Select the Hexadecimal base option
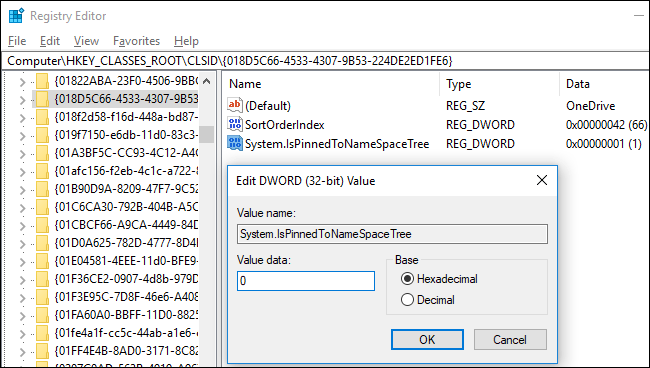The height and width of the screenshot is (368, 650). (x=407, y=279)
